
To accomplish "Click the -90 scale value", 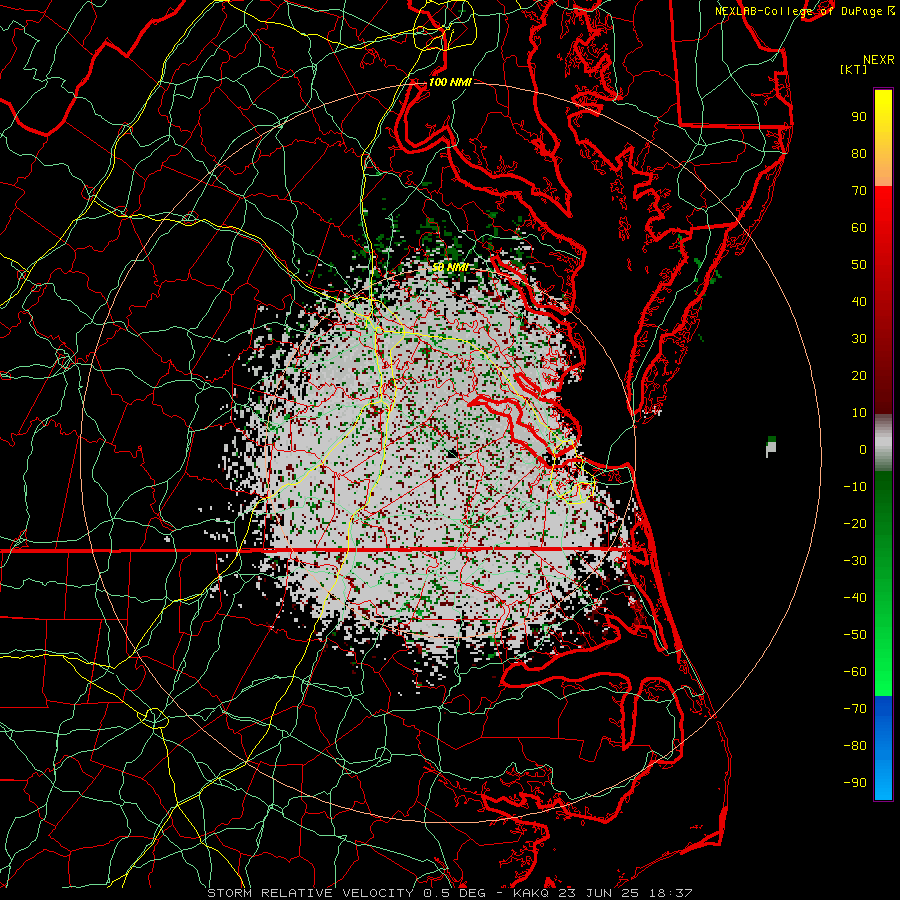I will coord(855,783).
